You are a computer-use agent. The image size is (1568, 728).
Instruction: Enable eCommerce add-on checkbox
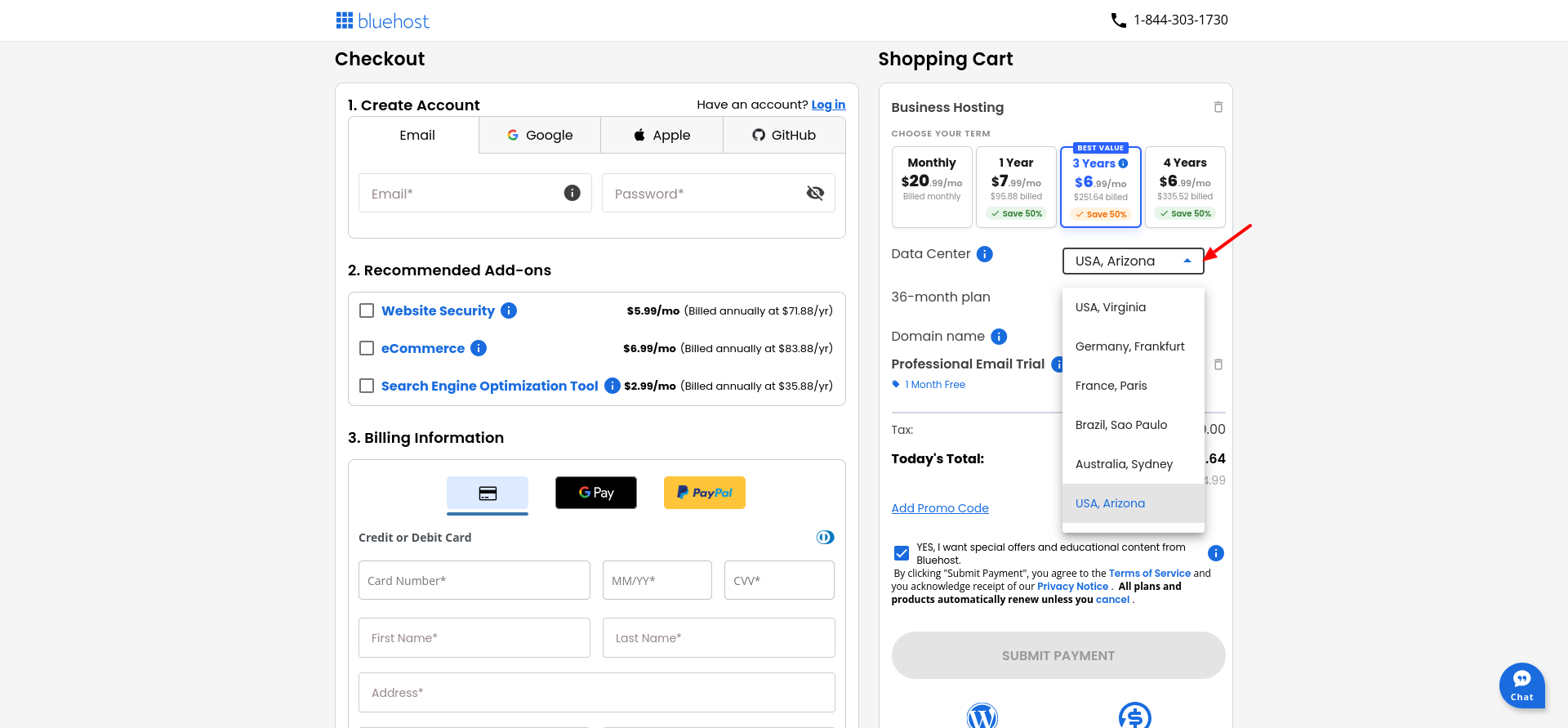click(x=367, y=348)
